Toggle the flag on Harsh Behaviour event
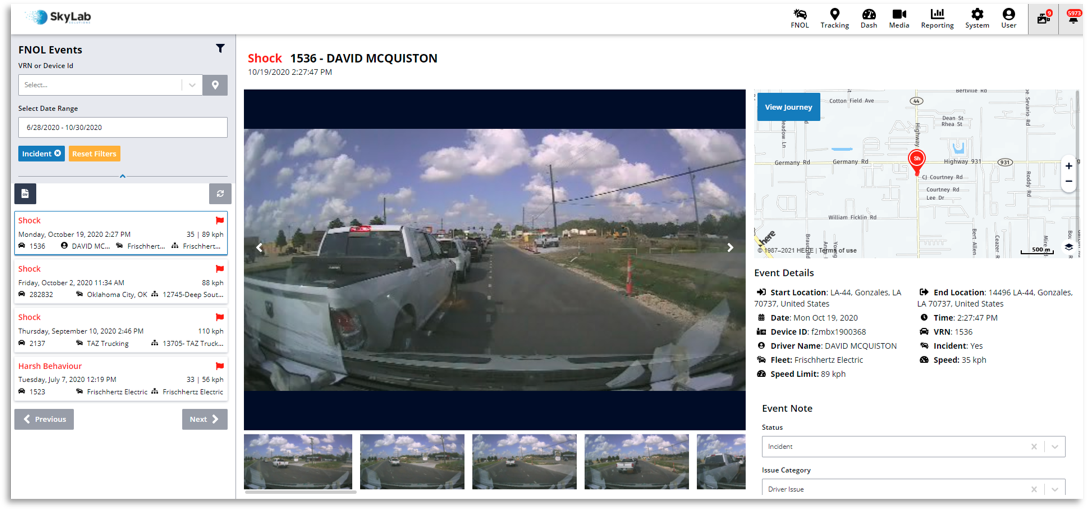Screen dimensions: 1087x509 219,366
